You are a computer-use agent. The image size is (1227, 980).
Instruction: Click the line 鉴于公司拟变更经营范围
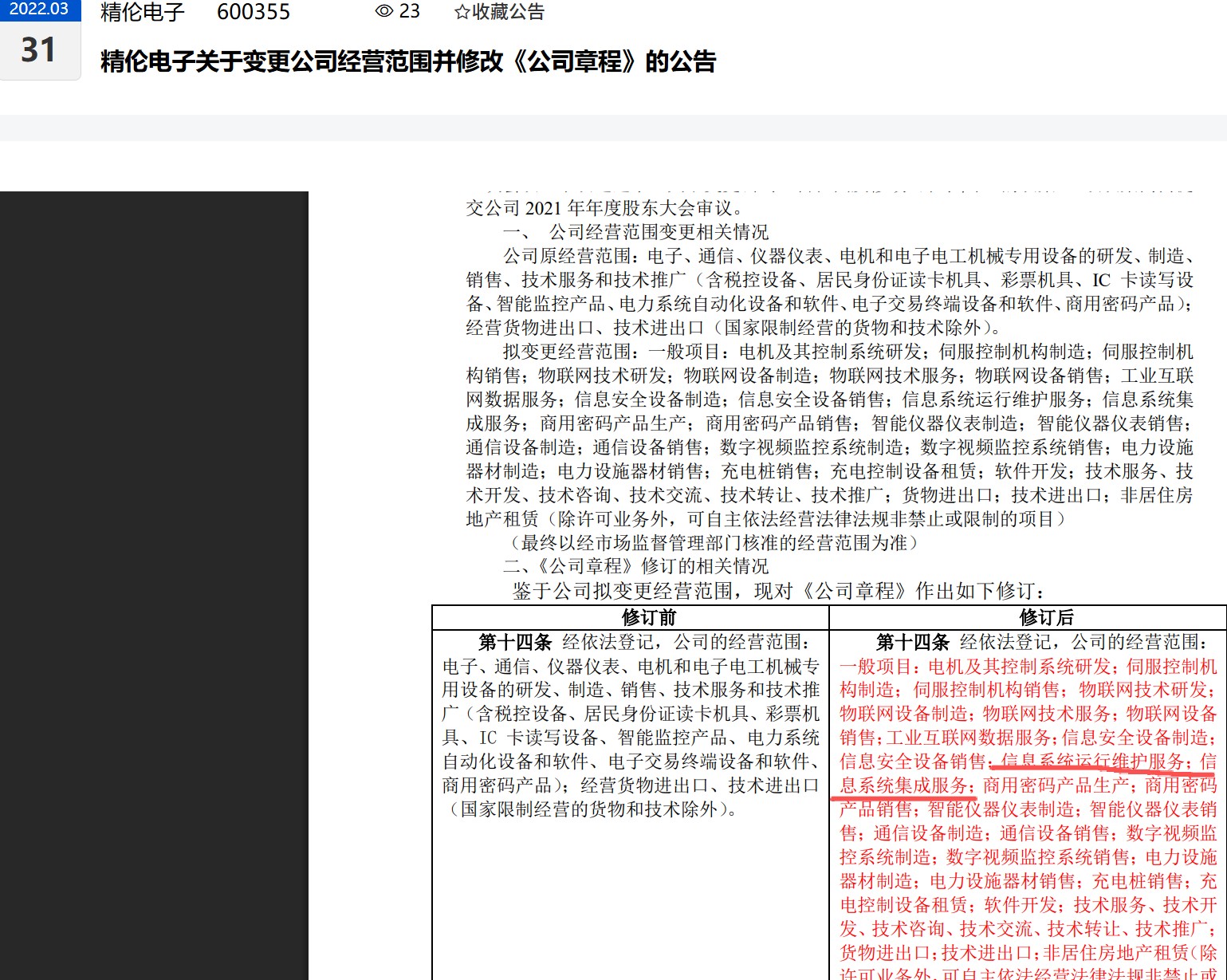(x=779, y=591)
